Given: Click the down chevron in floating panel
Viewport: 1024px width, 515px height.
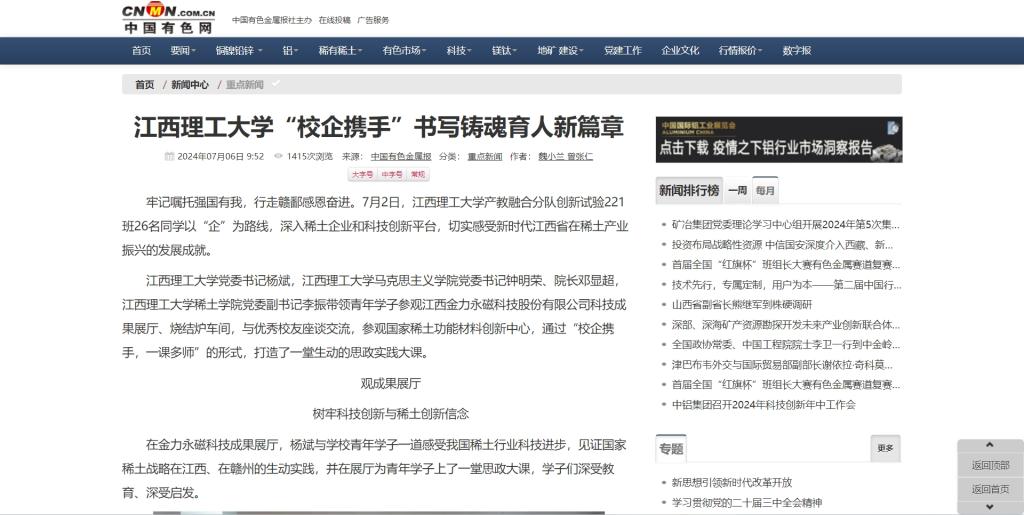Looking at the screenshot, I should tap(990, 508).
